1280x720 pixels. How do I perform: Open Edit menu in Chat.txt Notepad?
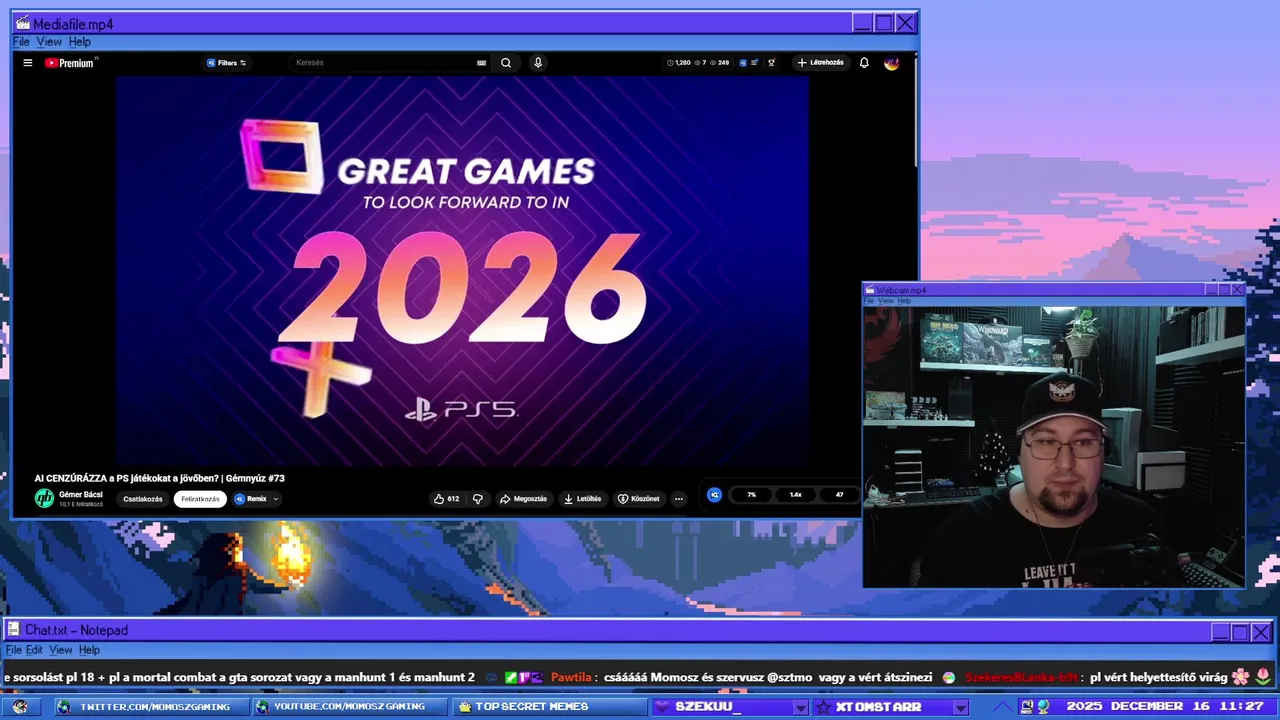[34, 650]
